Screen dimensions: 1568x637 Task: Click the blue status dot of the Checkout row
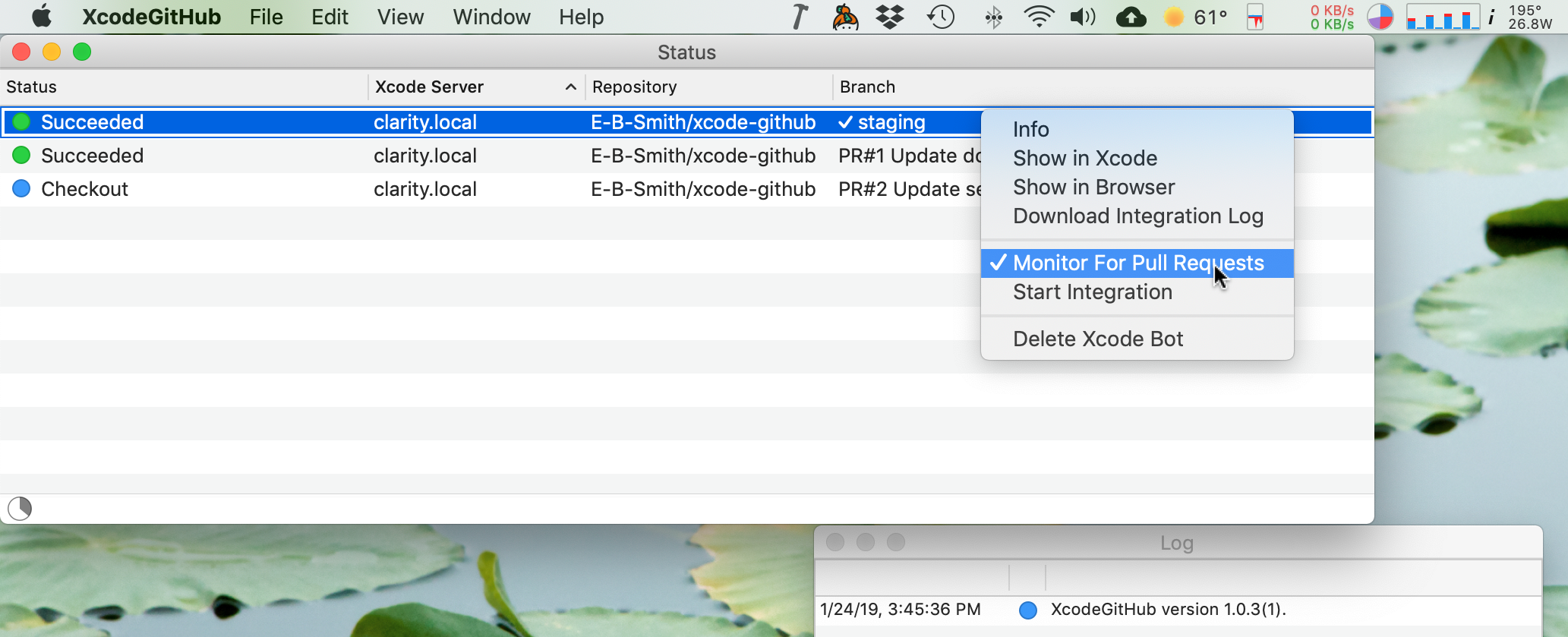tap(21, 188)
